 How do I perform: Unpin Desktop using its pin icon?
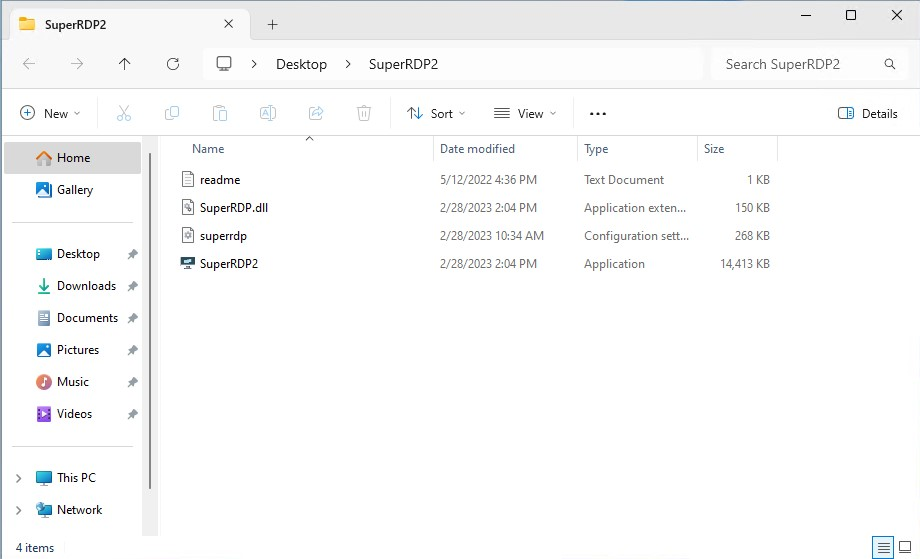[x=133, y=254]
